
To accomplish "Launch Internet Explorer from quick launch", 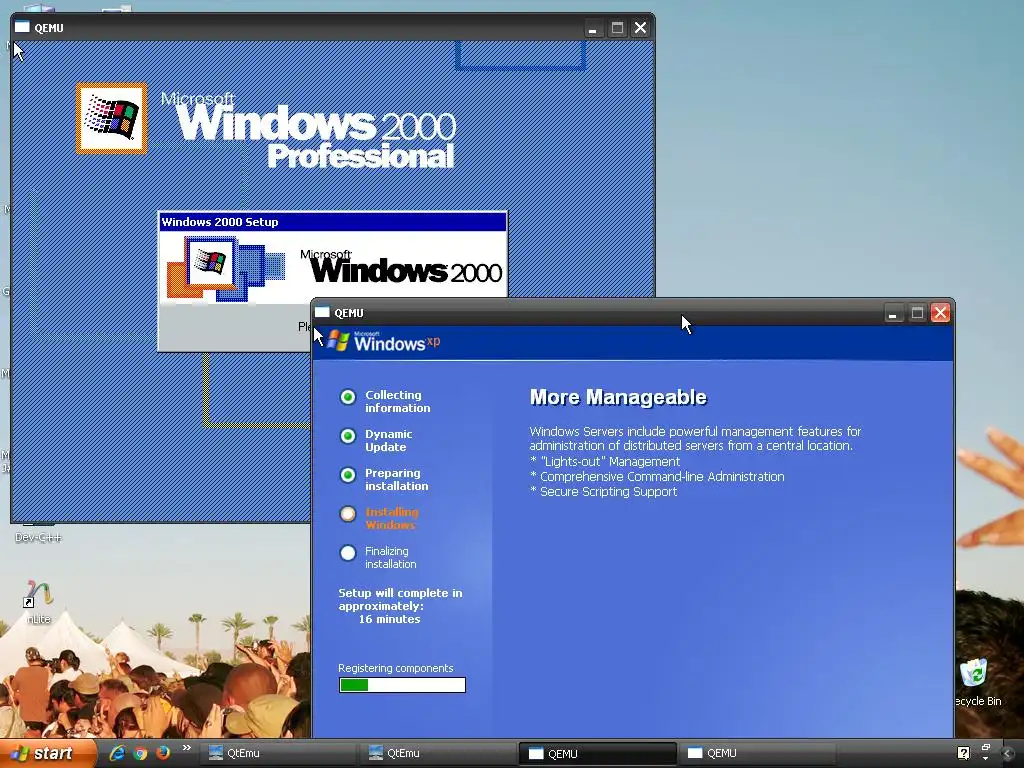I will coord(118,753).
